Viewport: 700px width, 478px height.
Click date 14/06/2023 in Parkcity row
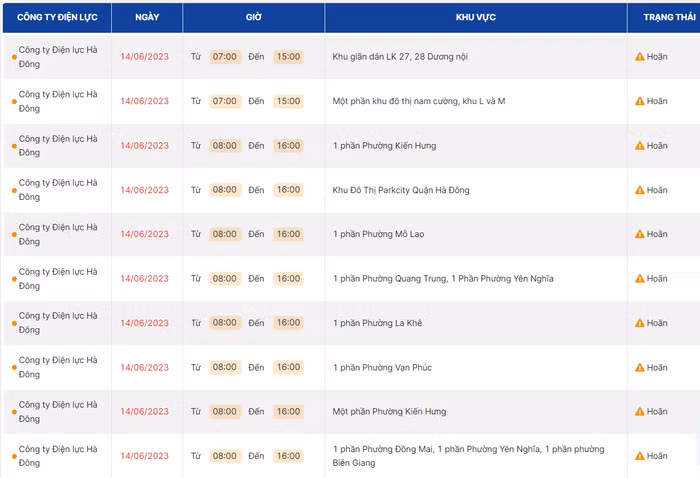click(x=145, y=190)
